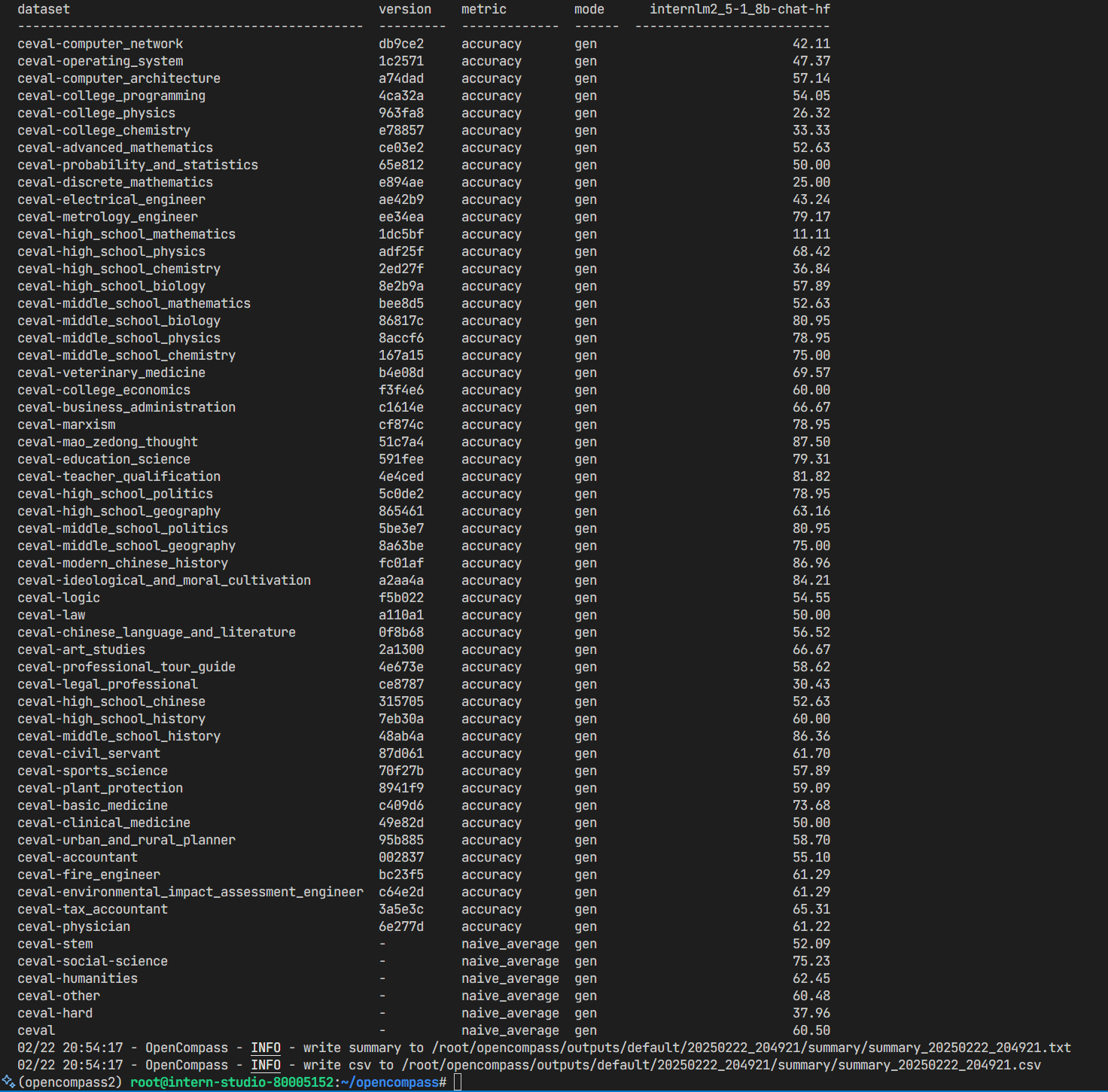Place cursor in the terminal prompt input
This screenshot has width=1108, height=1092.
pyautogui.click(x=458, y=1082)
